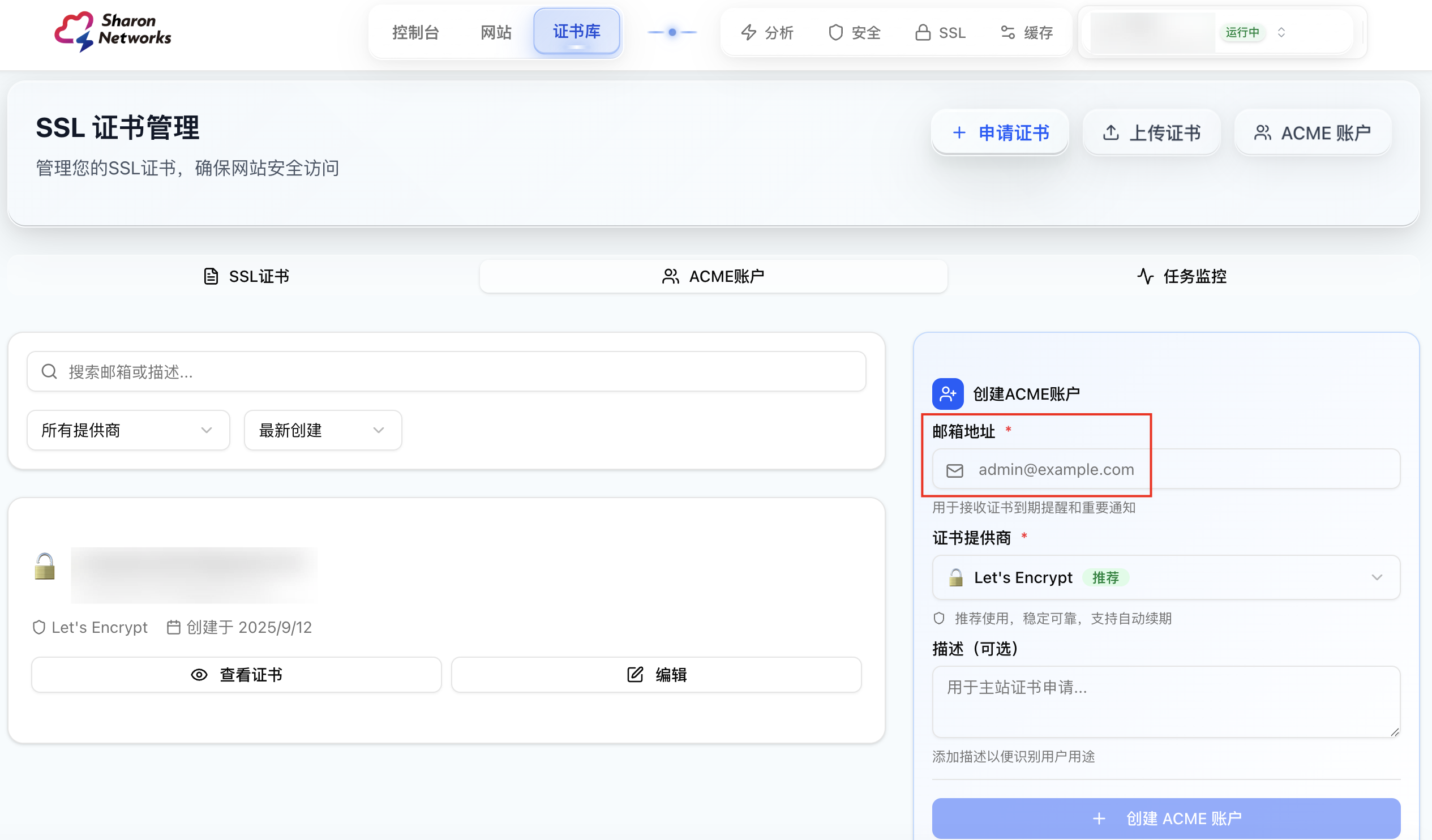Click the 申请证书 button
Image resolution: width=1432 pixels, height=840 pixels.
pyautogui.click(x=1000, y=132)
